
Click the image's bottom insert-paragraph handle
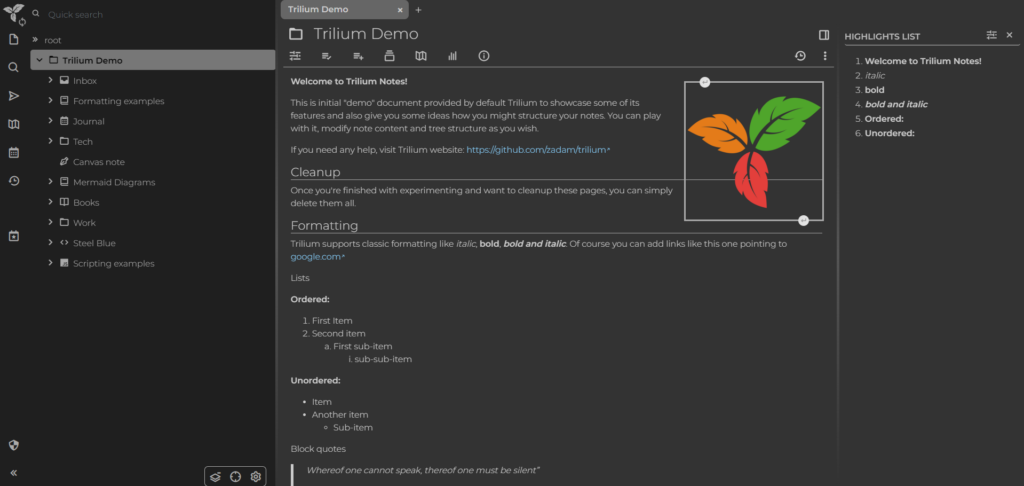tap(804, 220)
